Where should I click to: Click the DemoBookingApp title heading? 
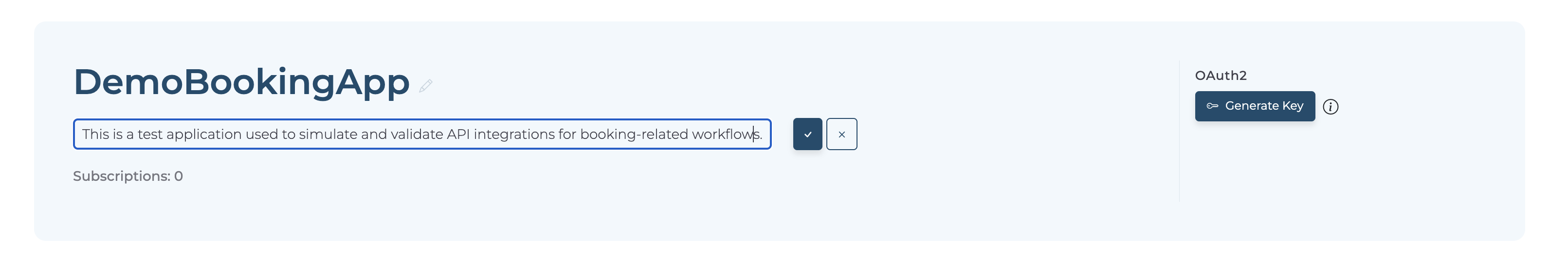tap(241, 82)
